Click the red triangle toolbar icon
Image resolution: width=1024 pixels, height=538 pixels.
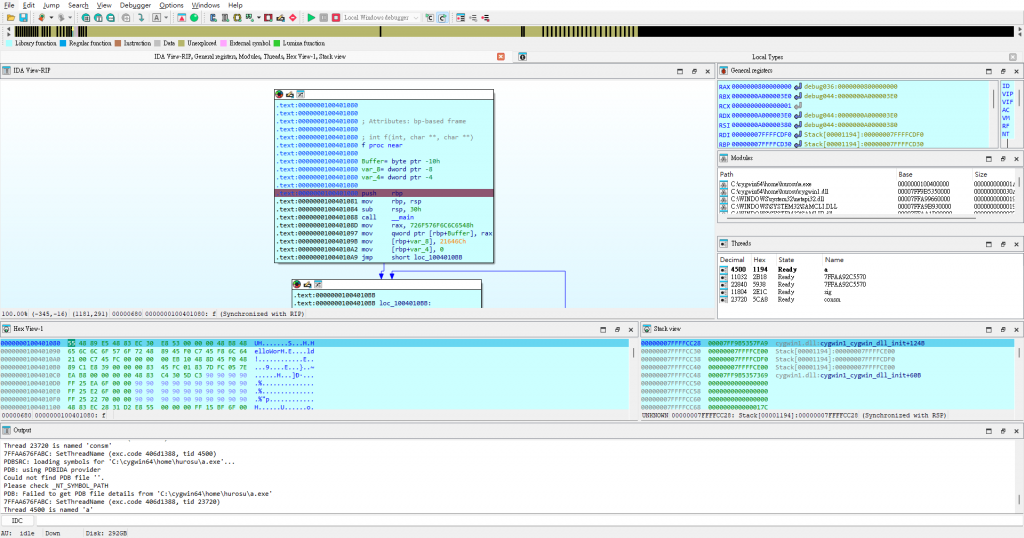(182, 18)
